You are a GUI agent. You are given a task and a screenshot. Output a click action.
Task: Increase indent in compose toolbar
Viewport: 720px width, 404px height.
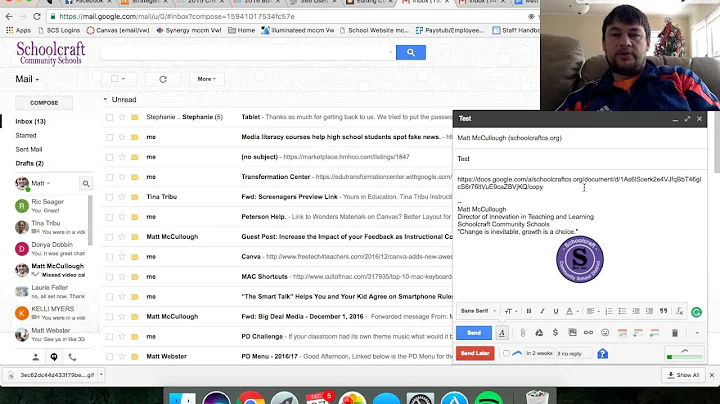point(649,311)
